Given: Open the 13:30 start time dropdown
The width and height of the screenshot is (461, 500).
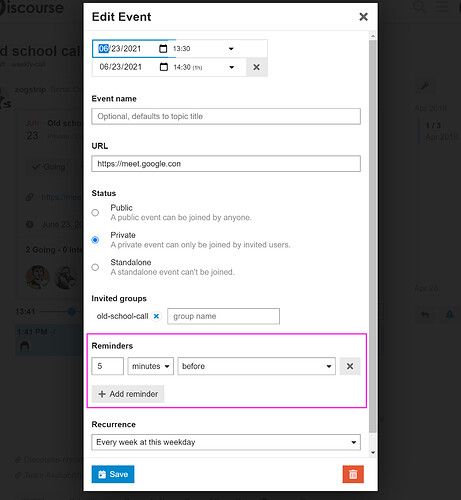Looking at the screenshot, I should 204,49.
